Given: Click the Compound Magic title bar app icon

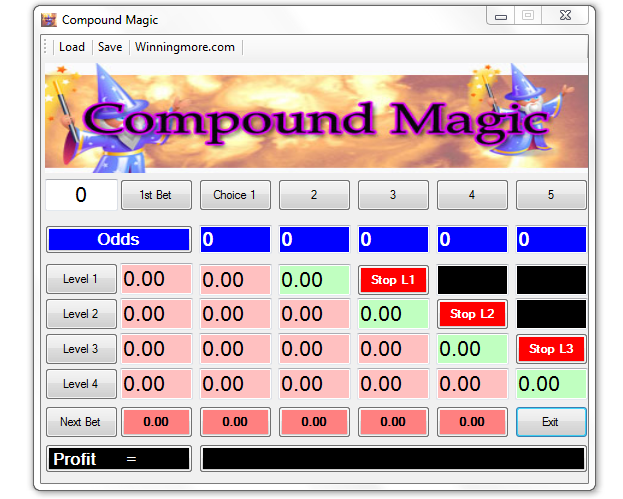Looking at the screenshot, I should [49, 20].
